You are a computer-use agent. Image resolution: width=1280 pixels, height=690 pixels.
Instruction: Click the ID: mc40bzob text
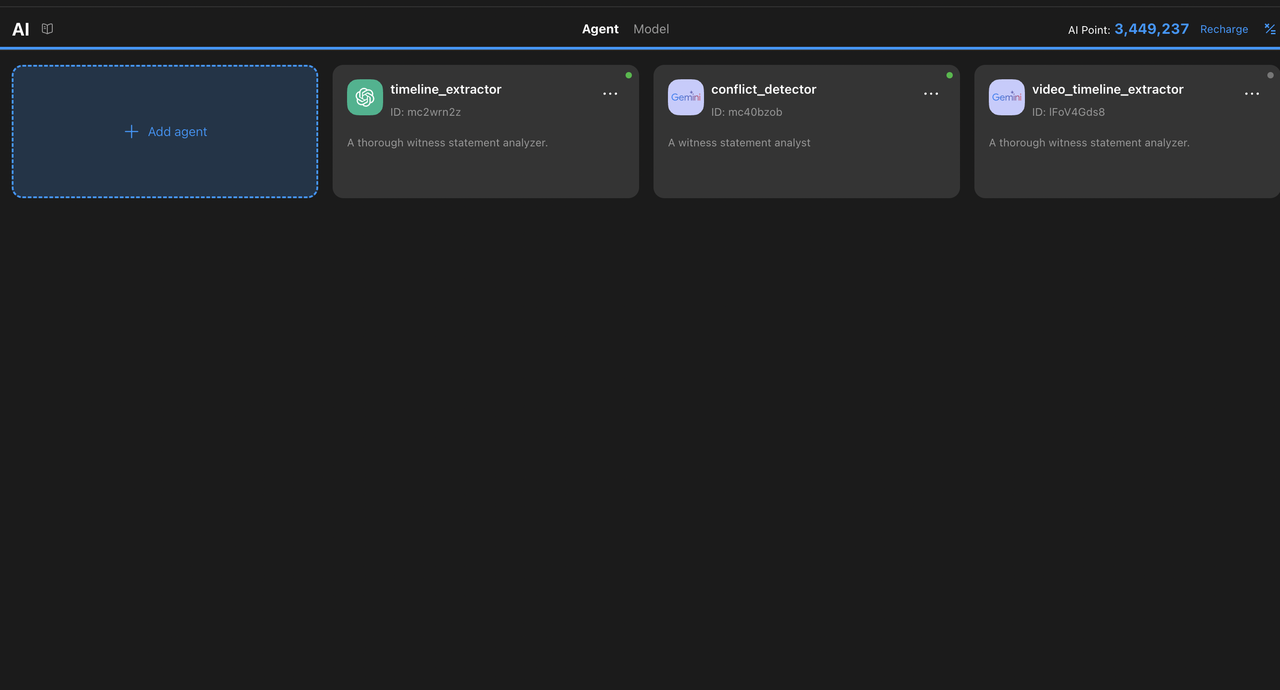click(747, 112)
